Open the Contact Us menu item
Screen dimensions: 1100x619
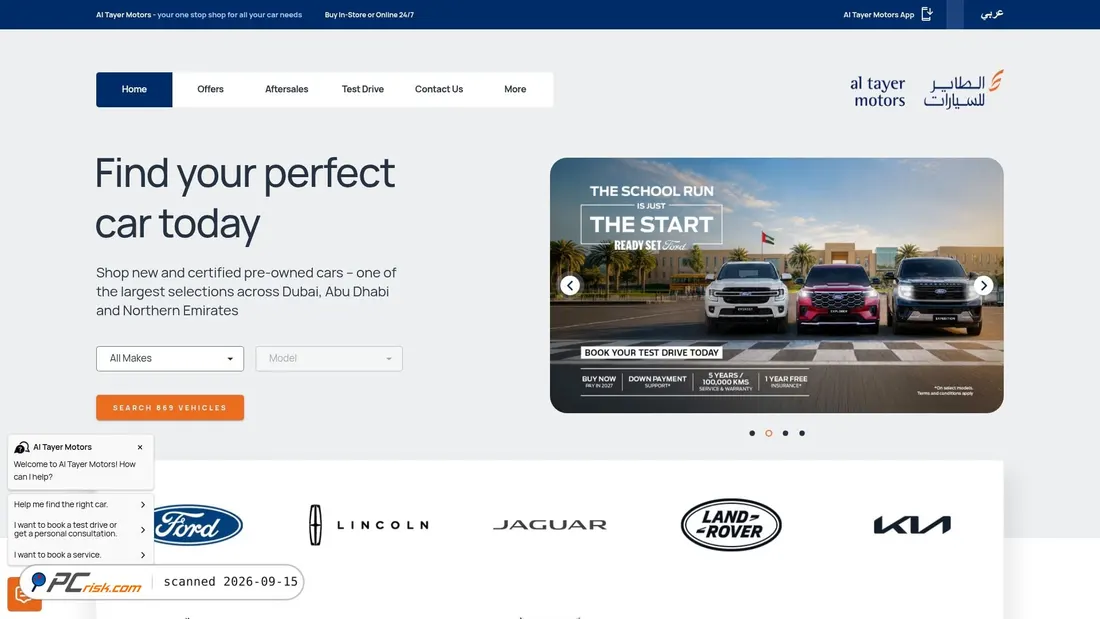(438, 89)
